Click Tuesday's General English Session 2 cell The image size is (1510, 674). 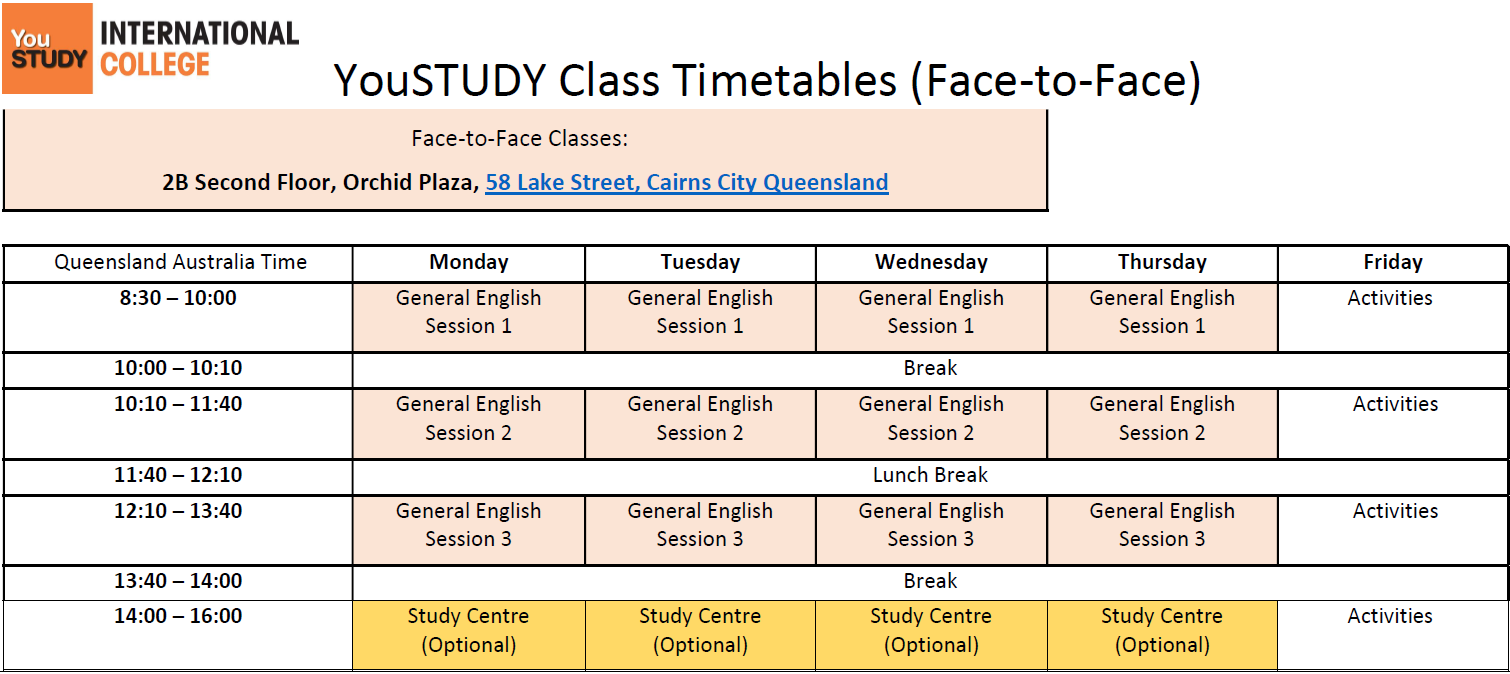(700, 418)
